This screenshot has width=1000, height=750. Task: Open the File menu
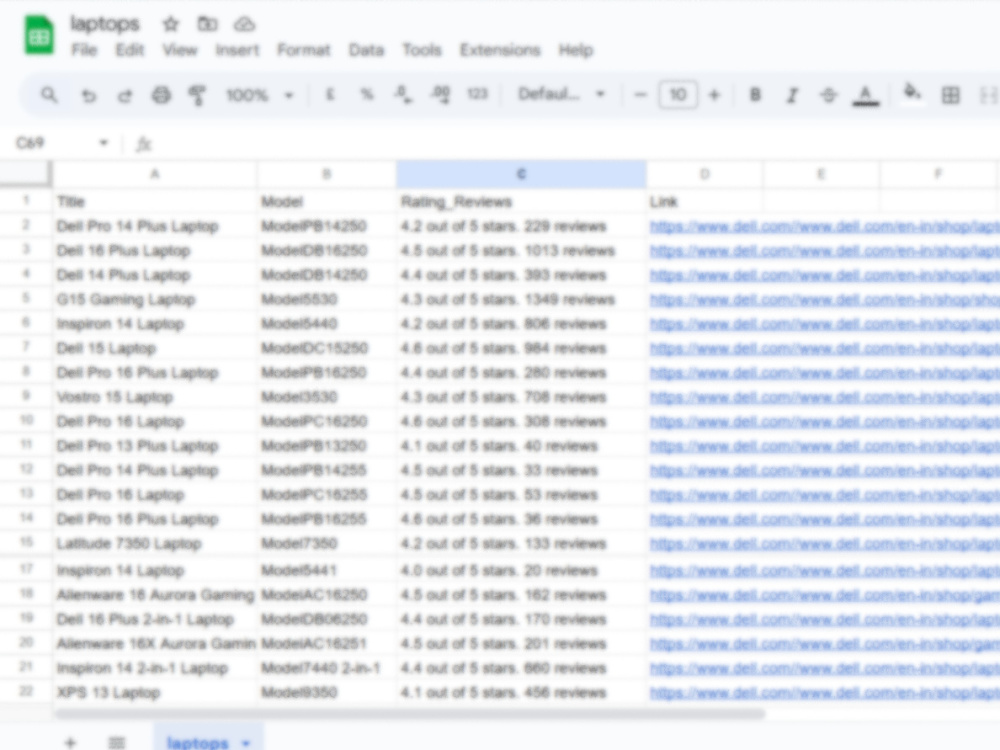click(x=84, y=50)
